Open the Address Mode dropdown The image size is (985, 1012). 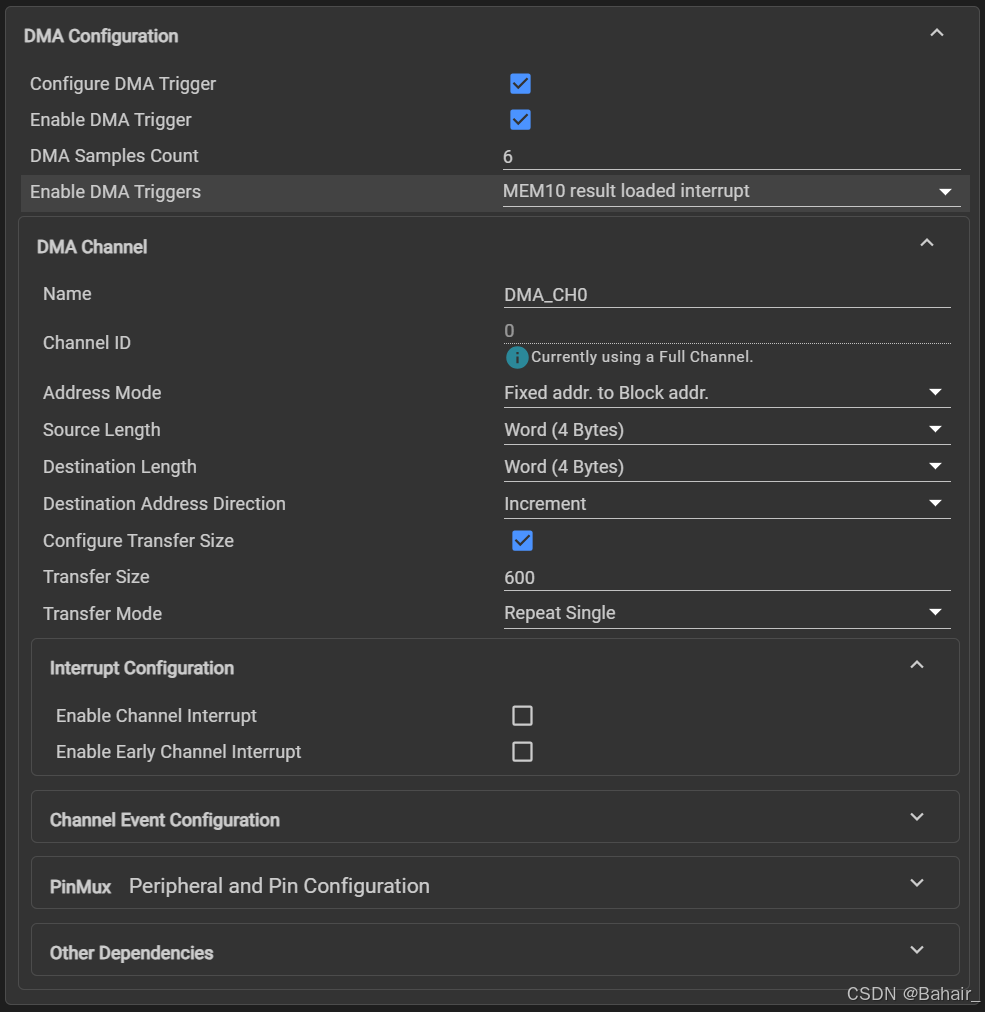tap(726, 393)
